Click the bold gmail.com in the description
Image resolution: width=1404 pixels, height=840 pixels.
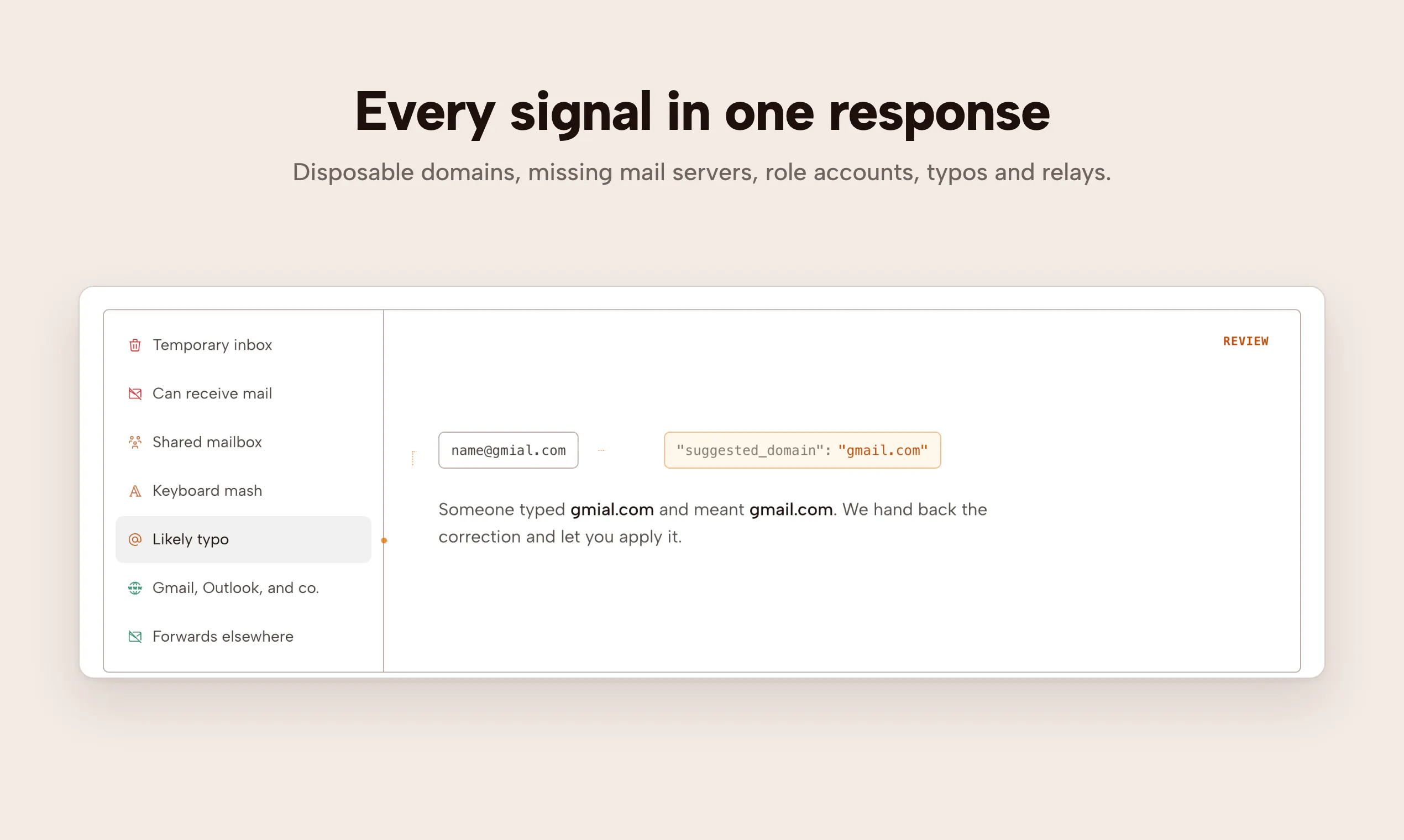(791, 510)
